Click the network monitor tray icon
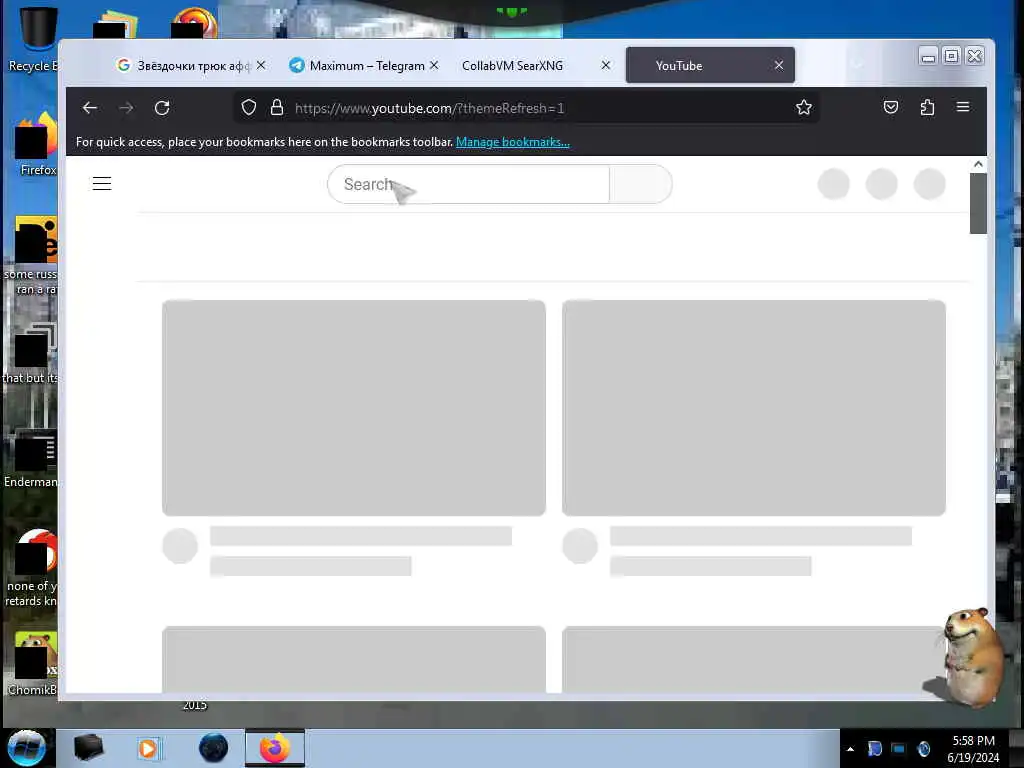The width and height of the screenshot is (1024, 768). click(899, 748)
